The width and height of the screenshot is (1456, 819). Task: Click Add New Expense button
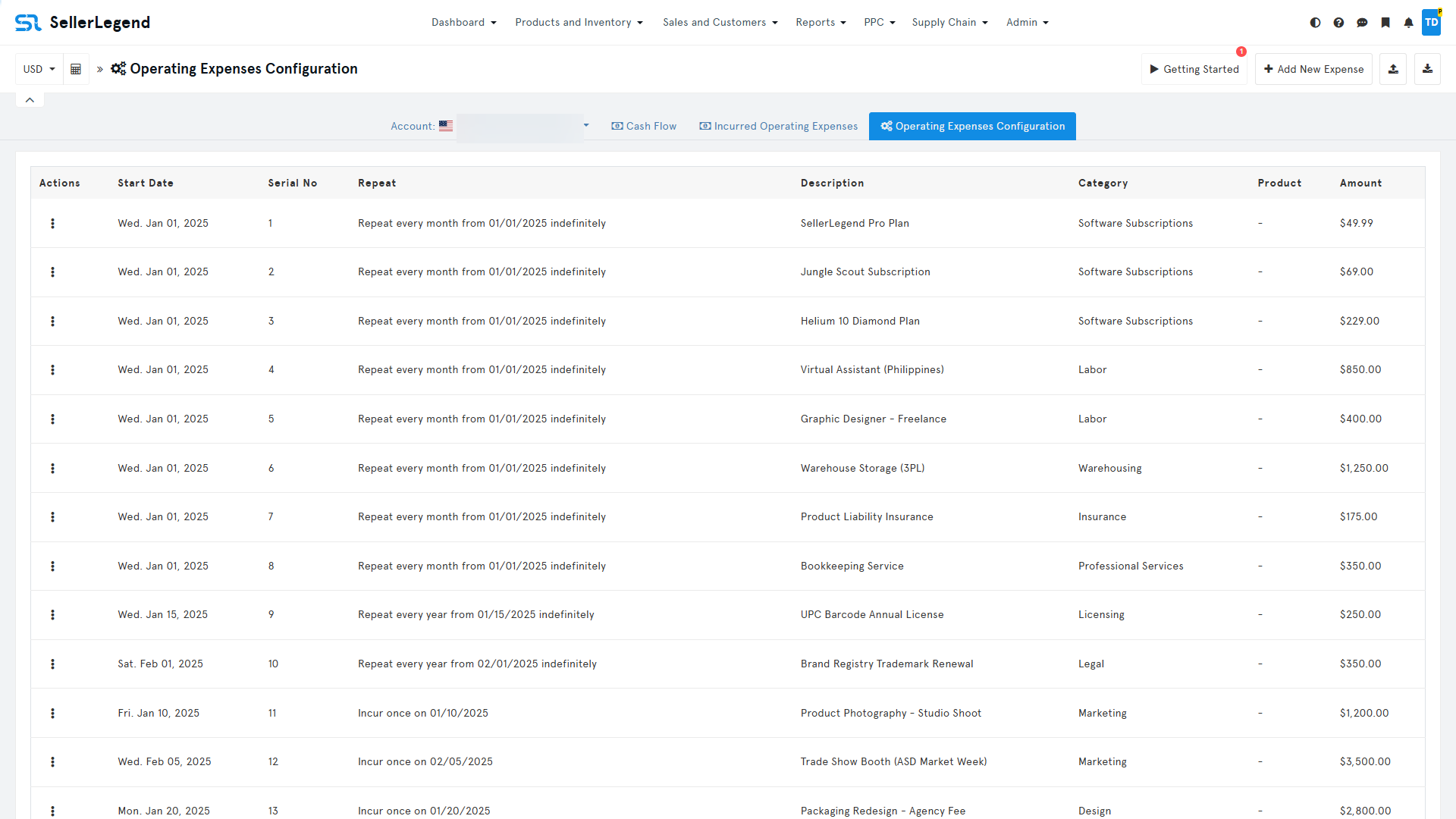click(x=1313, y=69)
